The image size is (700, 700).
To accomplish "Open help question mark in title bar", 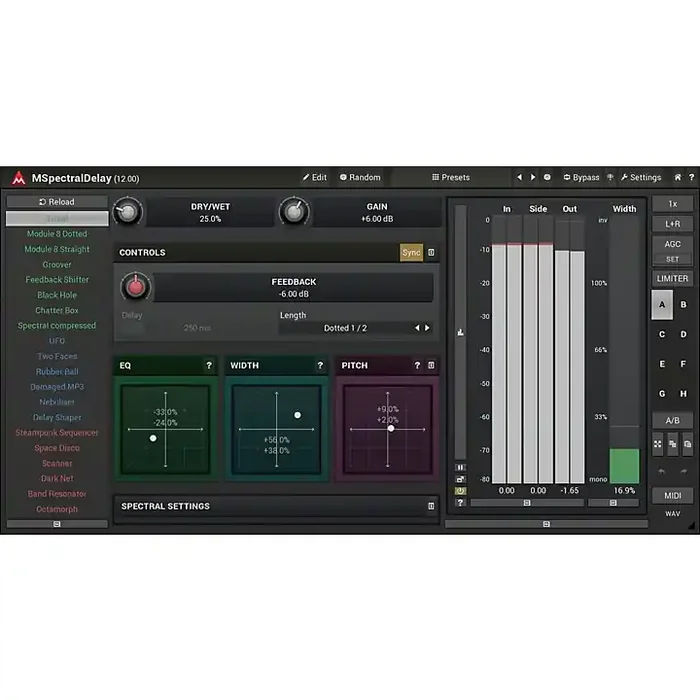I will coord(691,177).
